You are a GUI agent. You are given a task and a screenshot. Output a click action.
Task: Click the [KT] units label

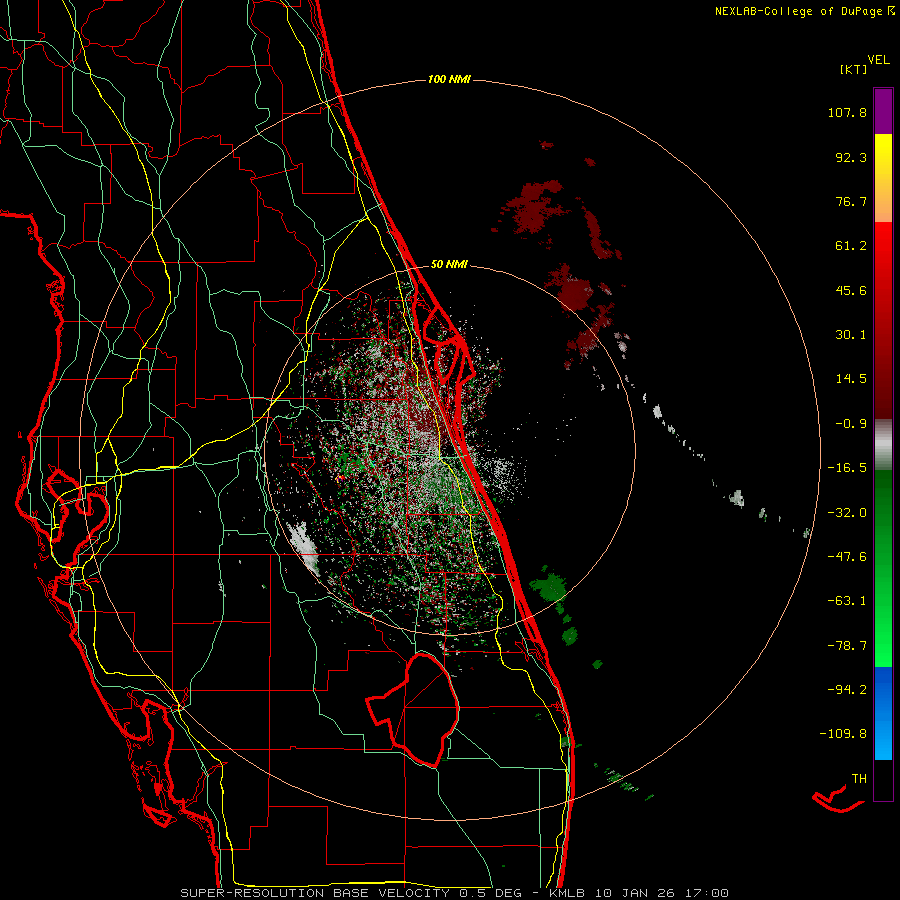click(x=854, y=69)
